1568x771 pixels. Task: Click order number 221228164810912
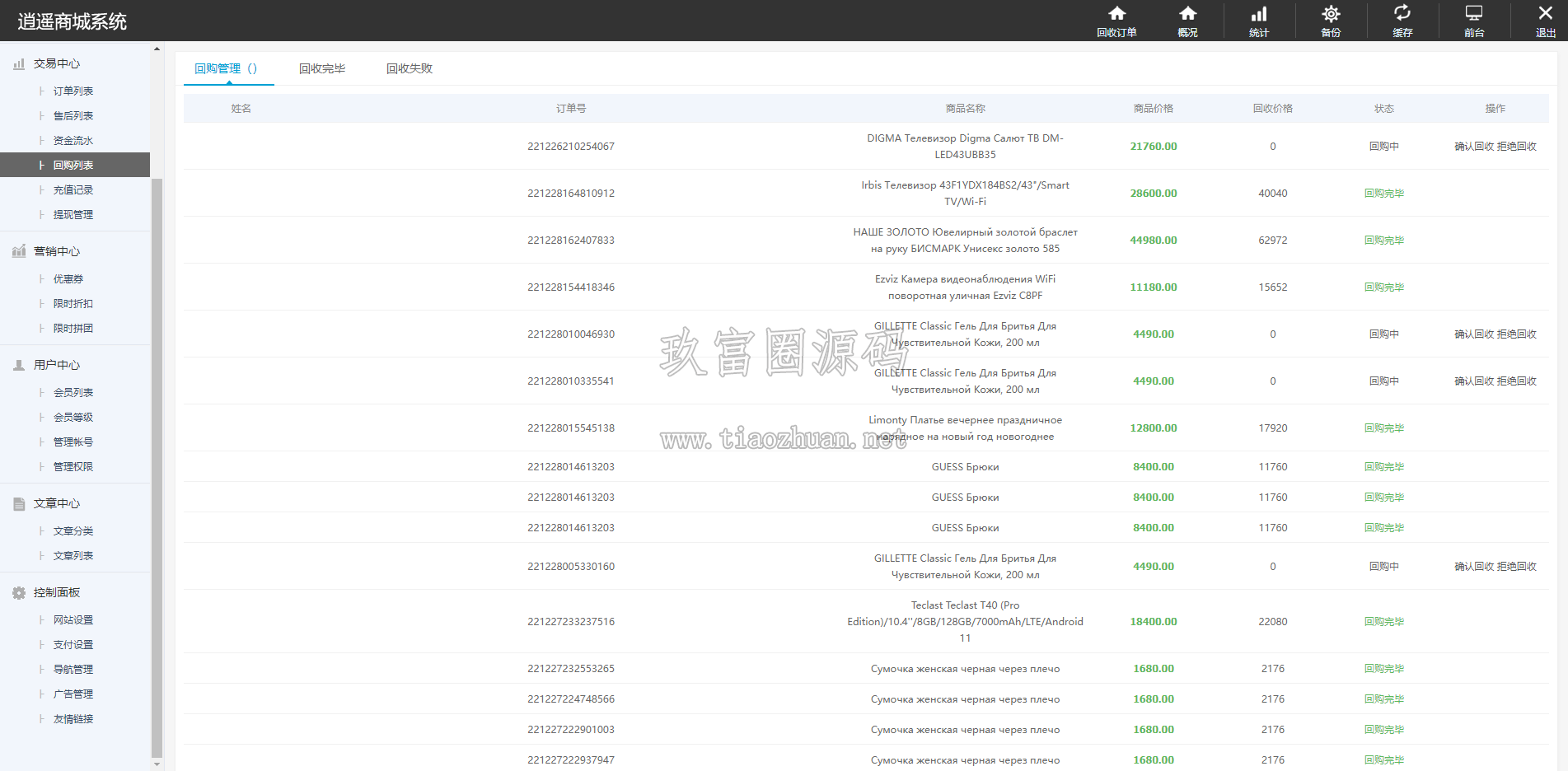[x=571, y=193]
